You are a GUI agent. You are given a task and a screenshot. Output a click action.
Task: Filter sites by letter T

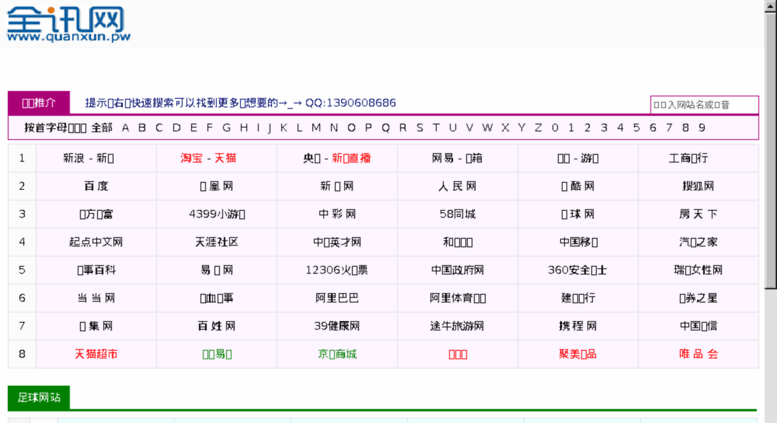click(x=436, y=128)
